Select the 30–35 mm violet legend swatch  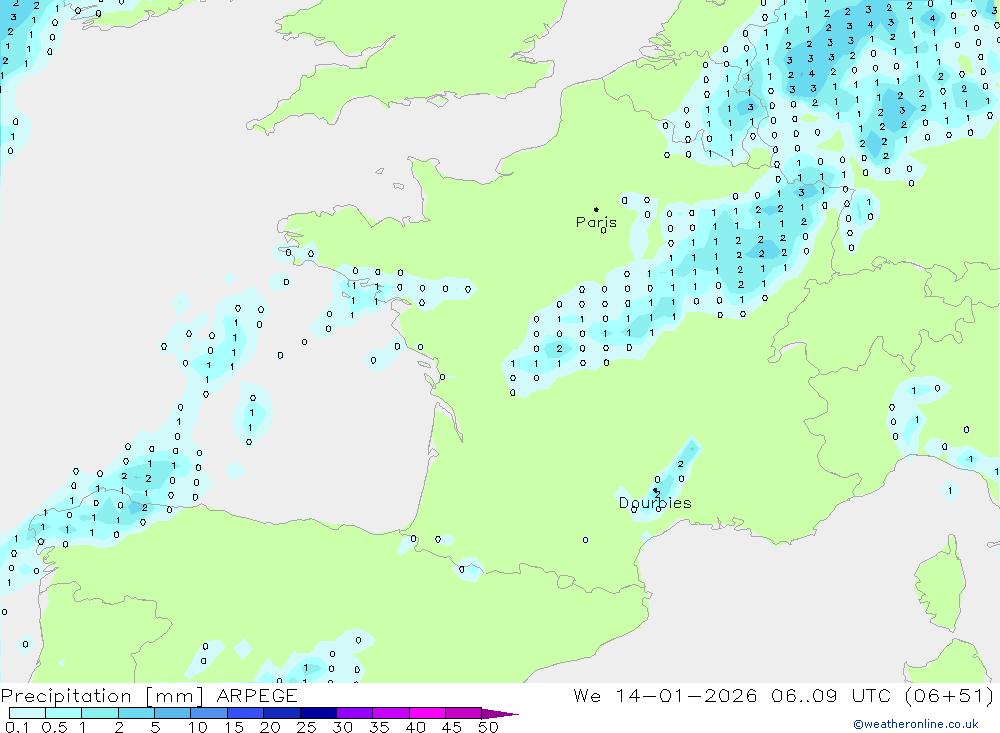point(355,713)
